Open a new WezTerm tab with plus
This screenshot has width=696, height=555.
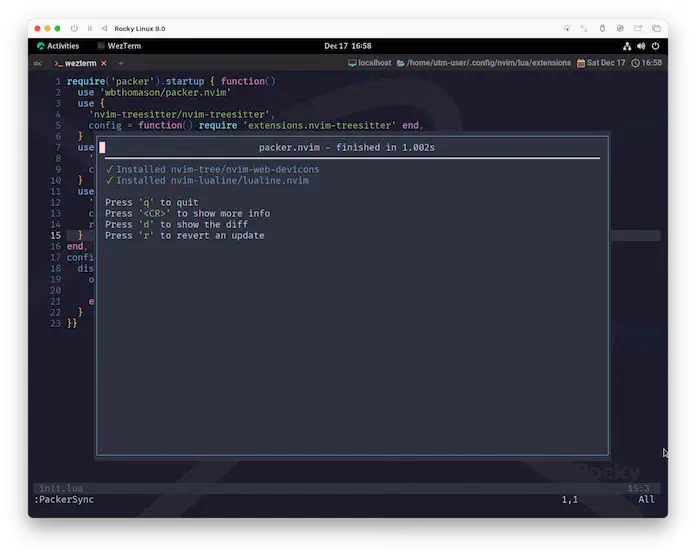coord(121,63)
